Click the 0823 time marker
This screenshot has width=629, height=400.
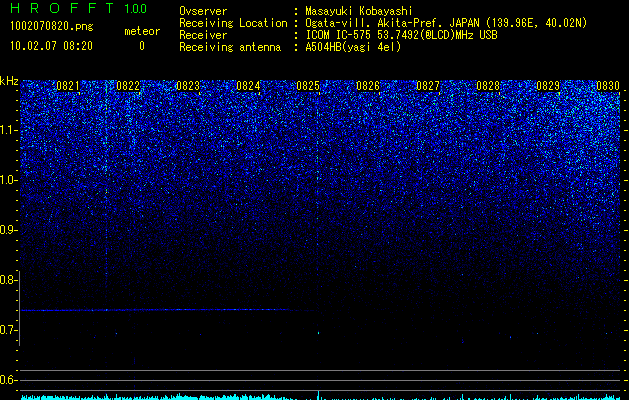[188, 86]
